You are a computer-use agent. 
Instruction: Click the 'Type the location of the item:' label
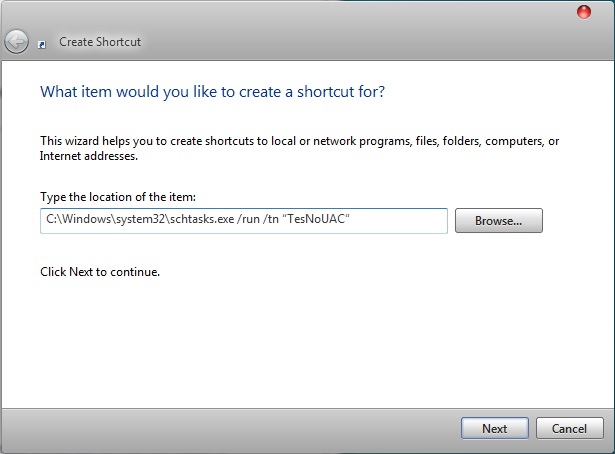[118, 196]
